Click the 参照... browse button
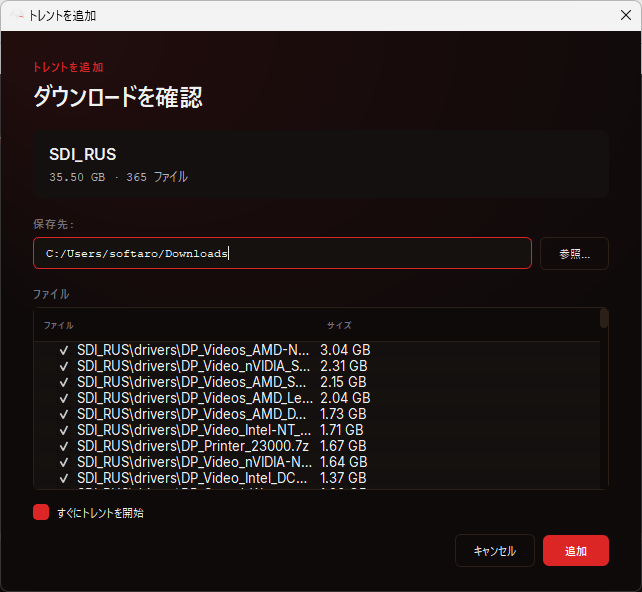Screen dimensions: 642x592 (574, 253)
